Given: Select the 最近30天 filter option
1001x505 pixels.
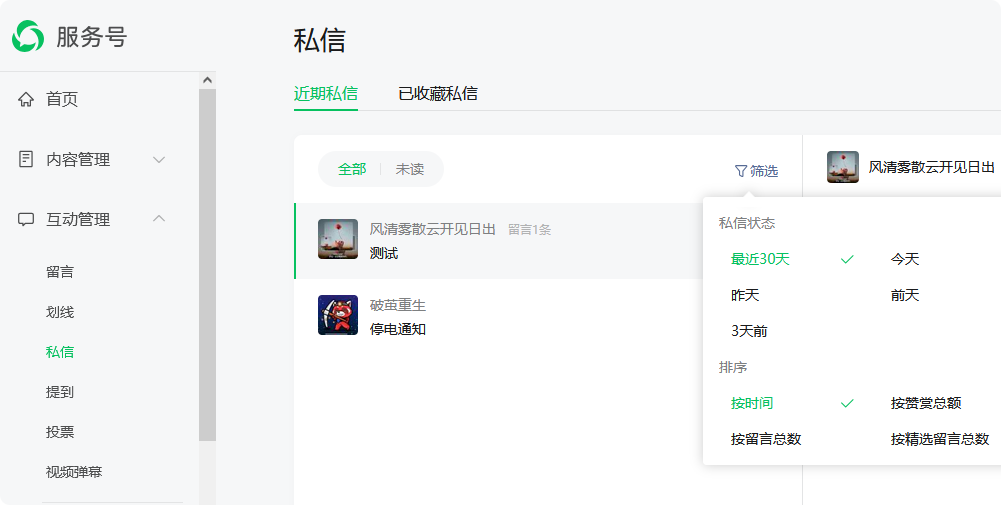Looking at the screenshot, I should coord(760,259).
